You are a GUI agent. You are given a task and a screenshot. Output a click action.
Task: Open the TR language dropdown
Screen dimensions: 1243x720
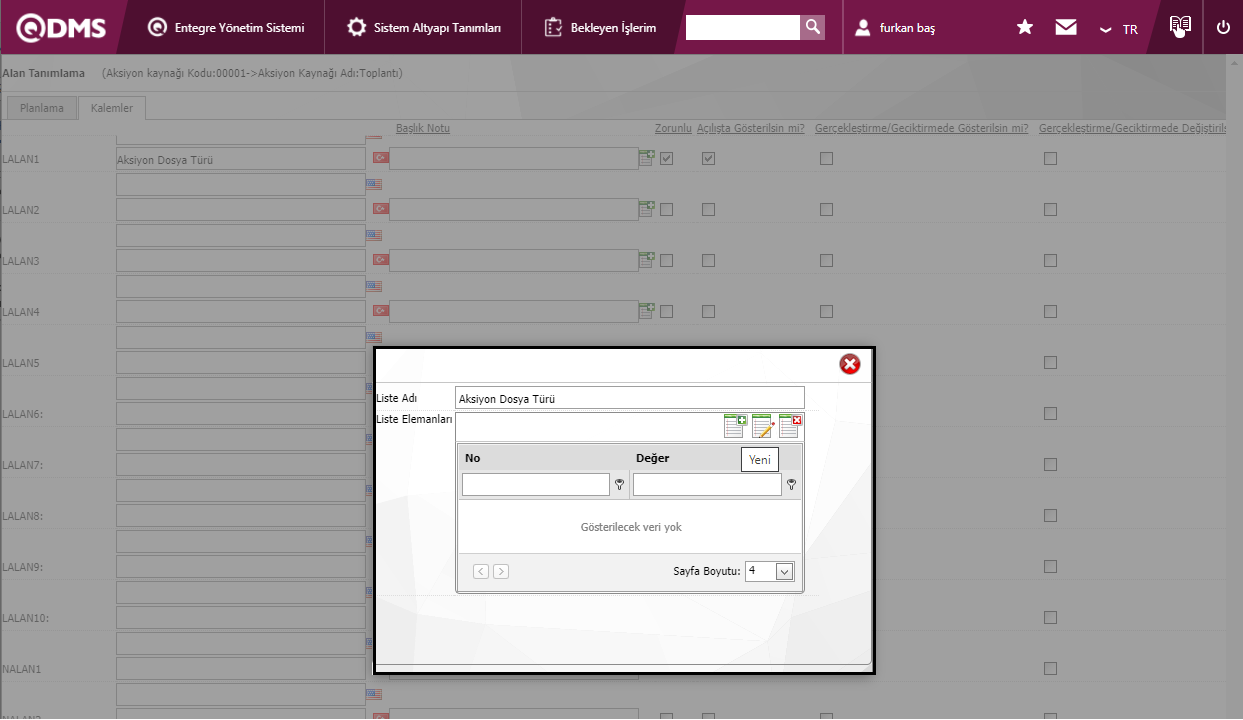click(x=1118, y=29)
